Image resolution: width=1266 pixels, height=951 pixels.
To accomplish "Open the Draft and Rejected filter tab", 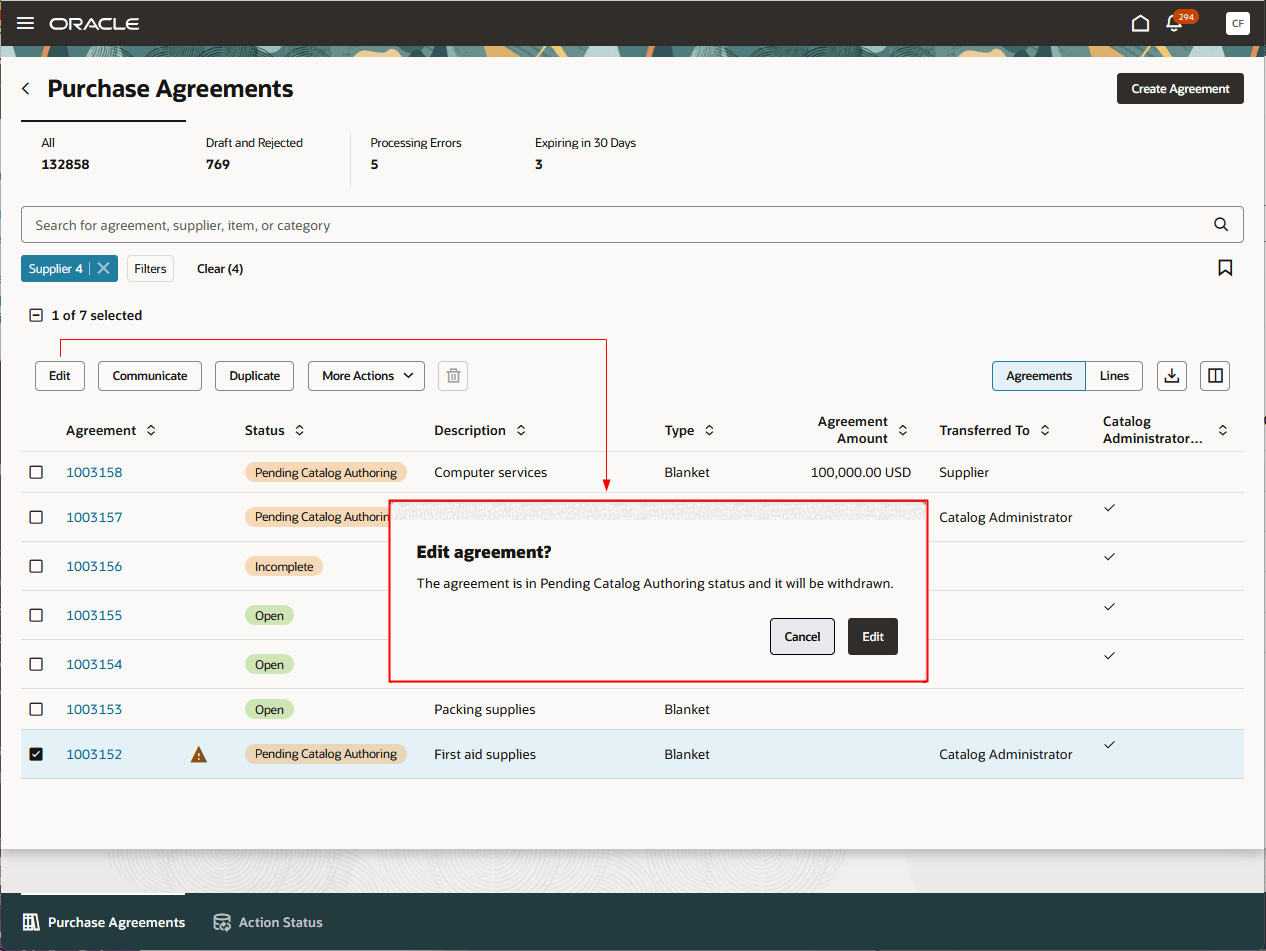I will [253, 153].
